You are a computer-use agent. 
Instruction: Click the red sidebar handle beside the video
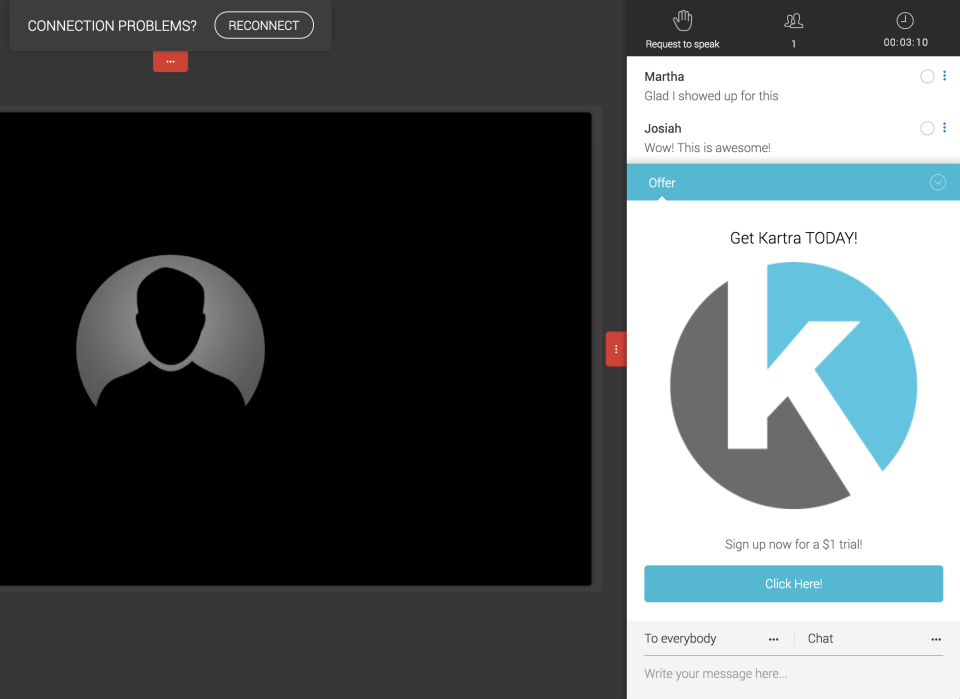(615, 349)
